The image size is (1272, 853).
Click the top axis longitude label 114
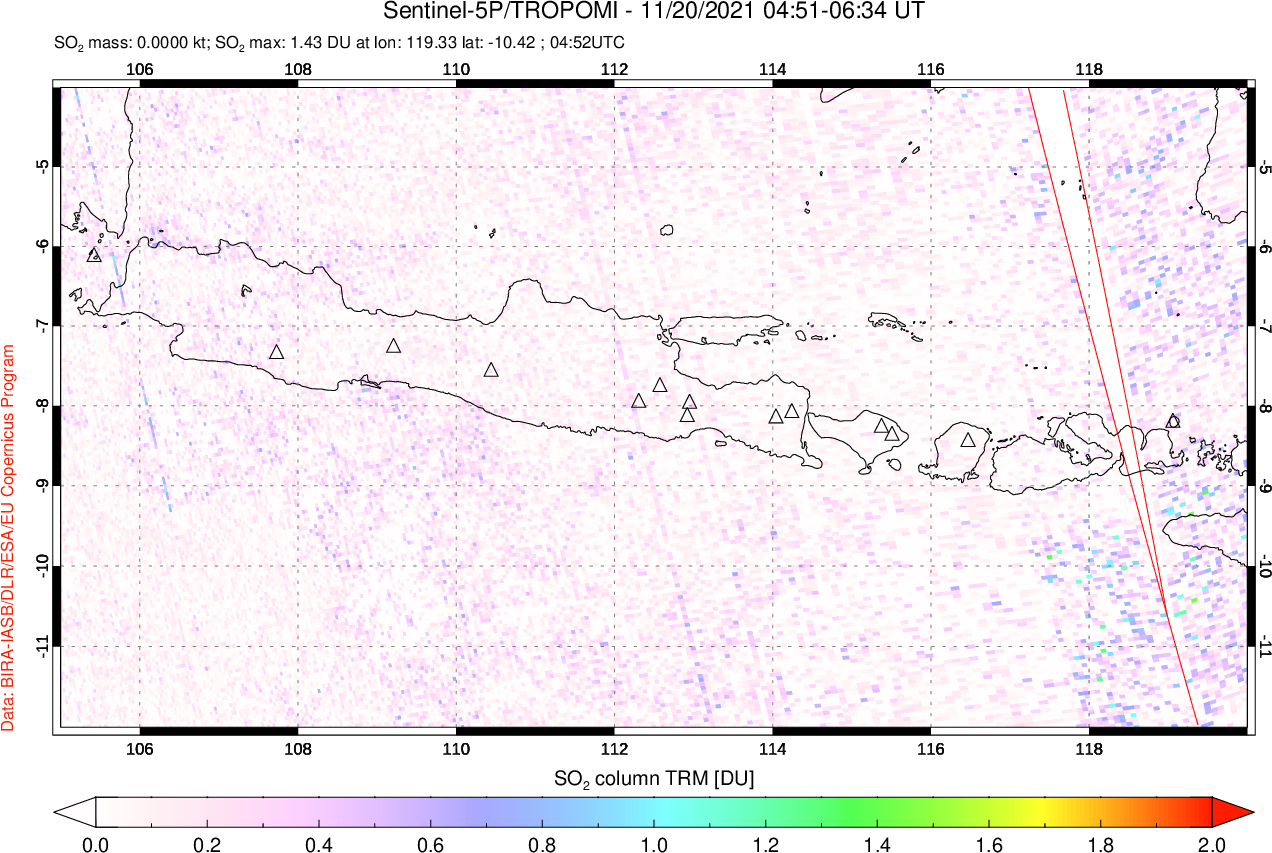click(x=772, y=69)
